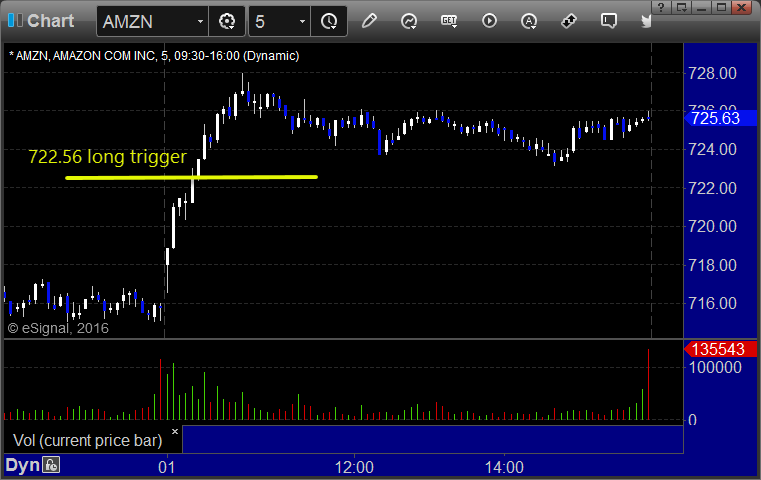Click the help question mark button
This screenshot has width=761, height=480.
662,7
